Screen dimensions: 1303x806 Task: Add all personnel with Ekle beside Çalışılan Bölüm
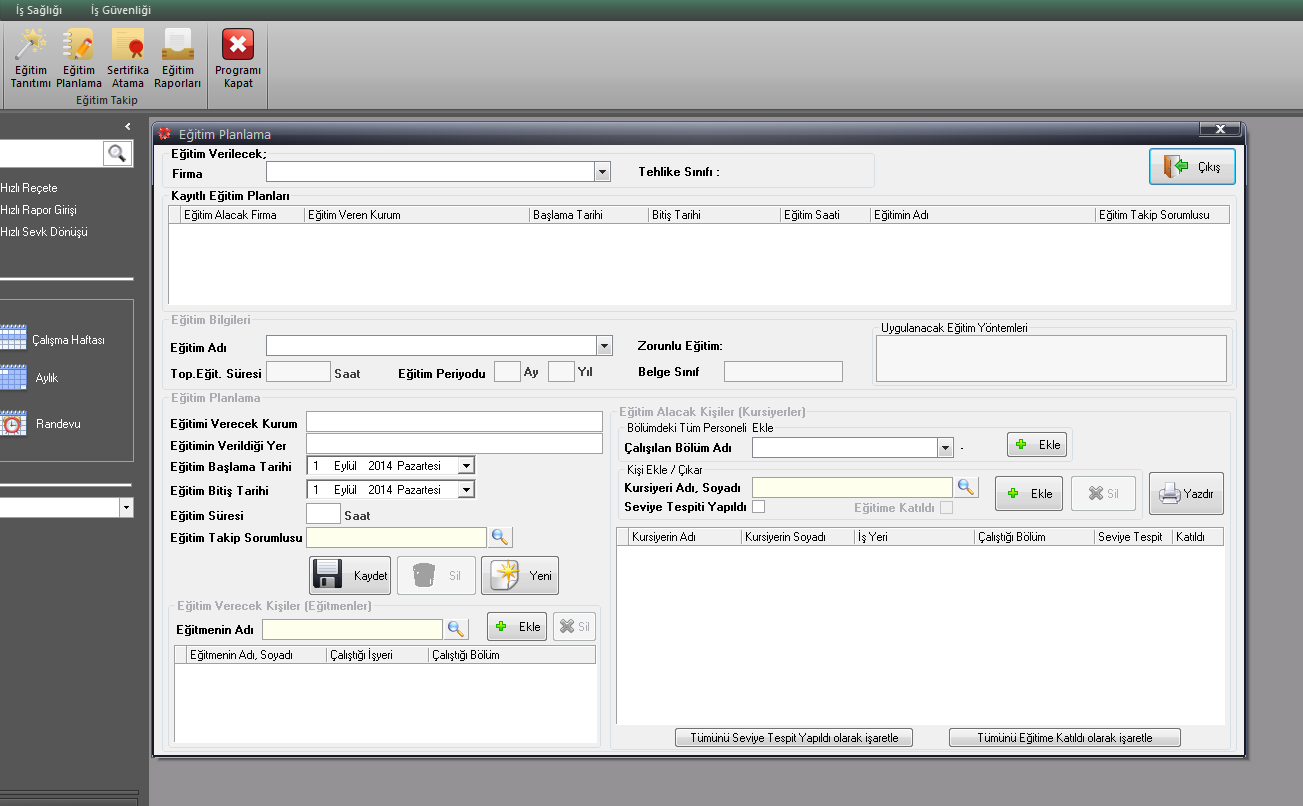pyautogui.click(x=1037, y=445)
